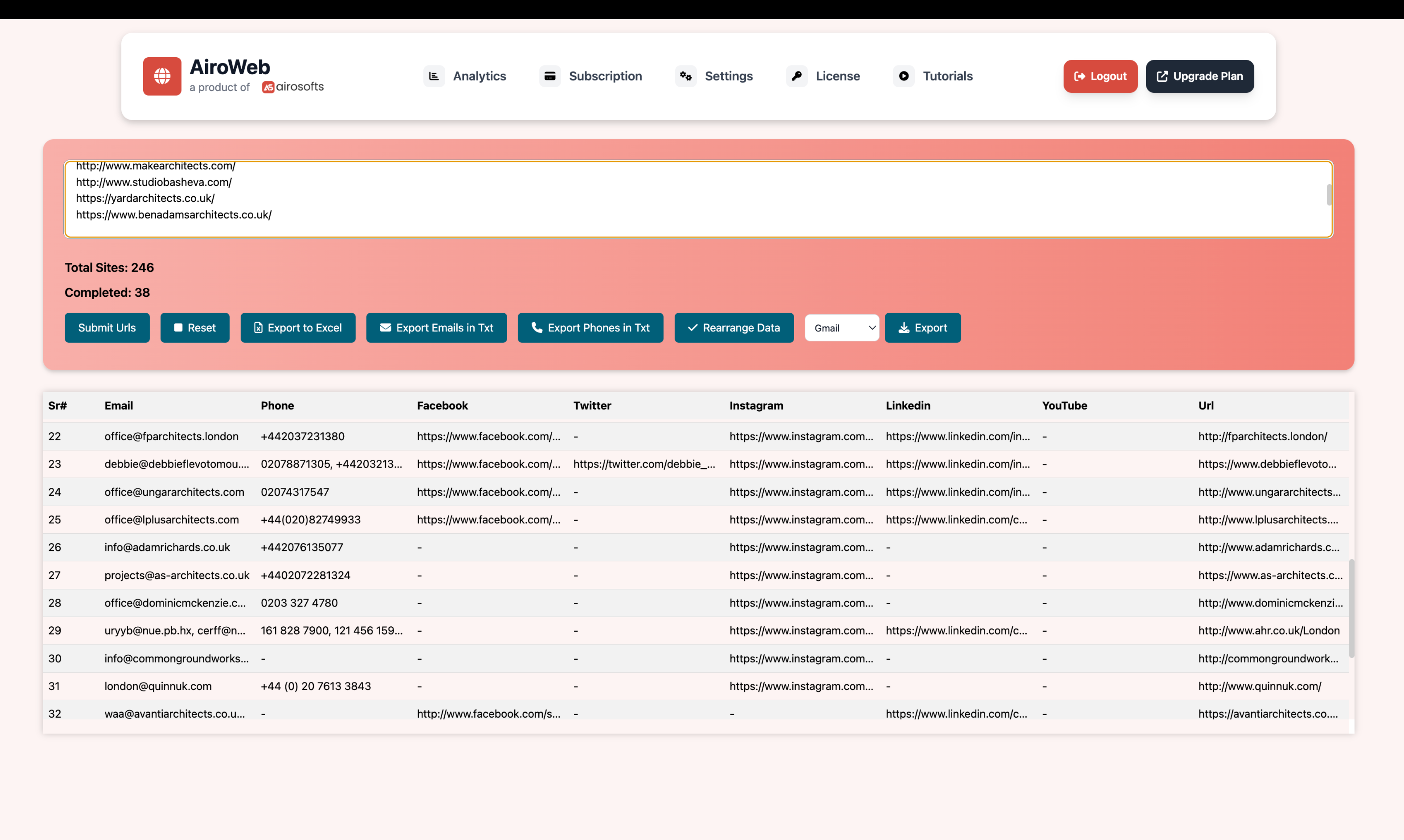Click phone +44 (0) 20 7613 3843

(x=315, y=686)
